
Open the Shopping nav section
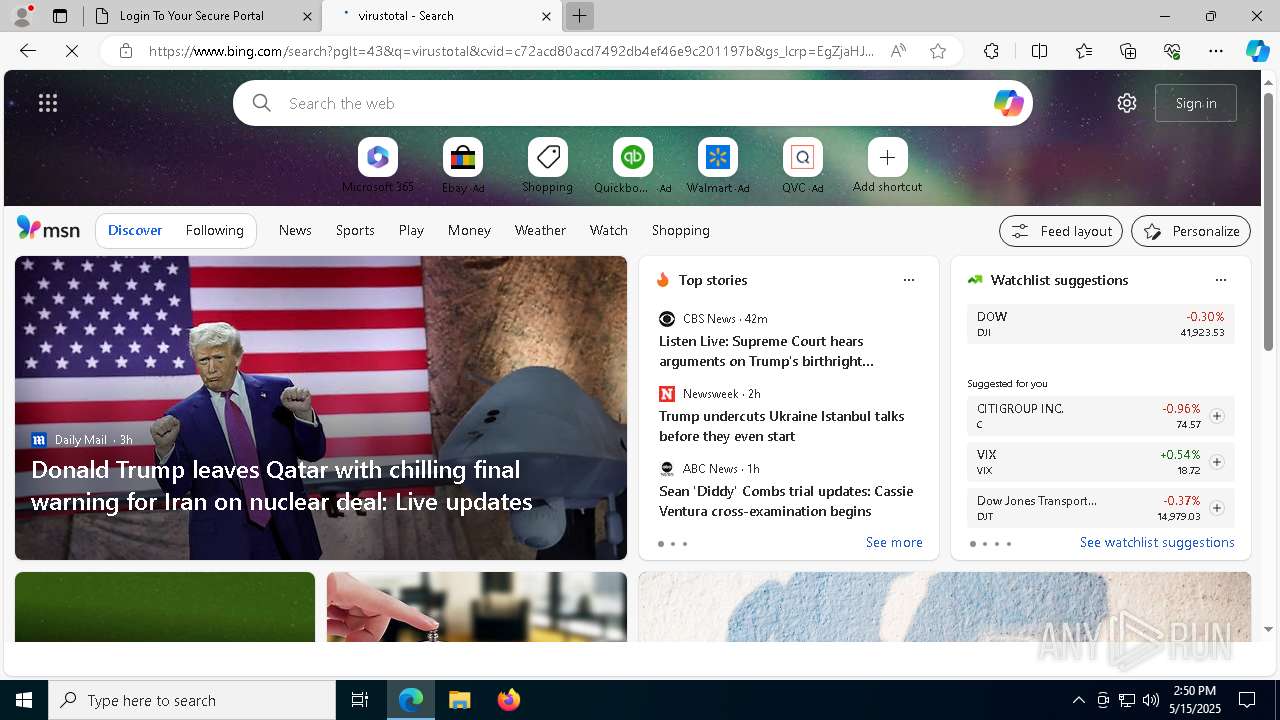coord(681,230)
